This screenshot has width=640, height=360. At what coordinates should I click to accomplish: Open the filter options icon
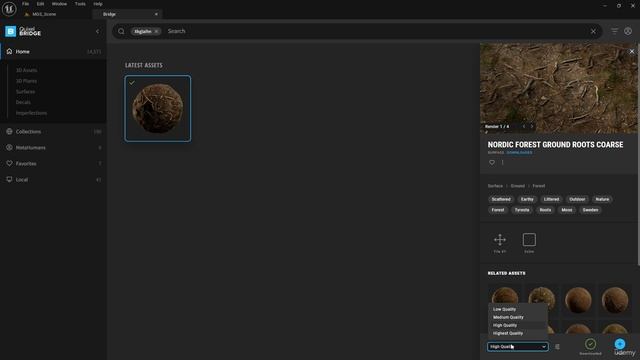tap(614, 31)
